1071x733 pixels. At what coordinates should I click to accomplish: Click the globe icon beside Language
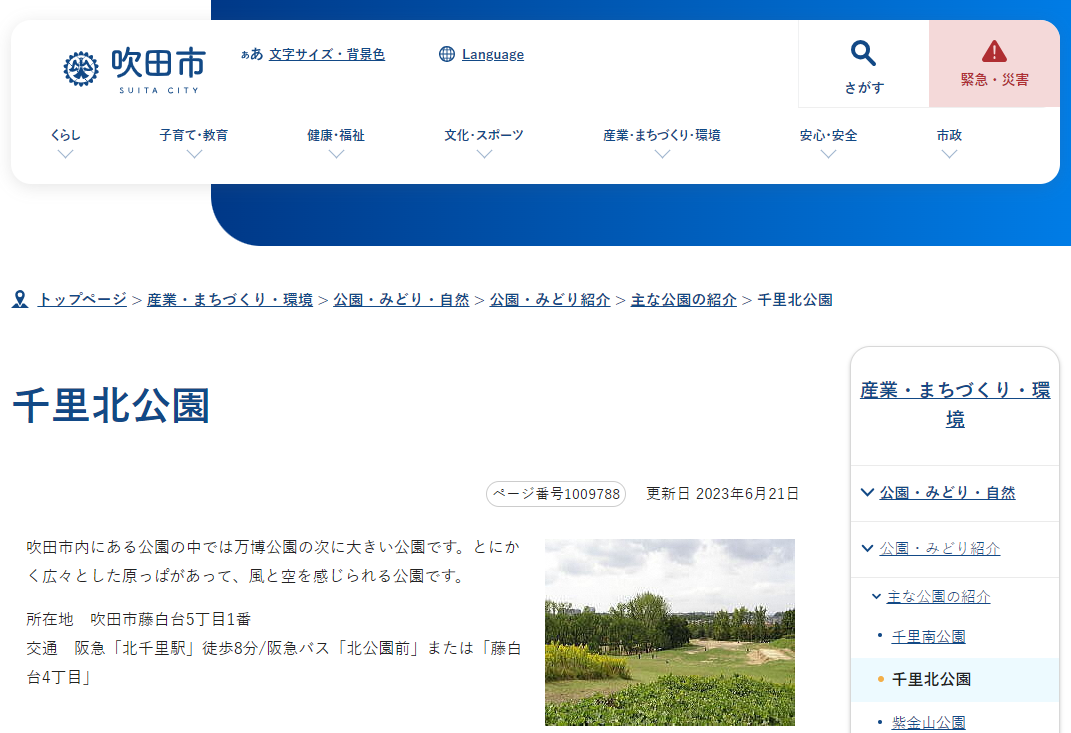(x=447, y=54)
